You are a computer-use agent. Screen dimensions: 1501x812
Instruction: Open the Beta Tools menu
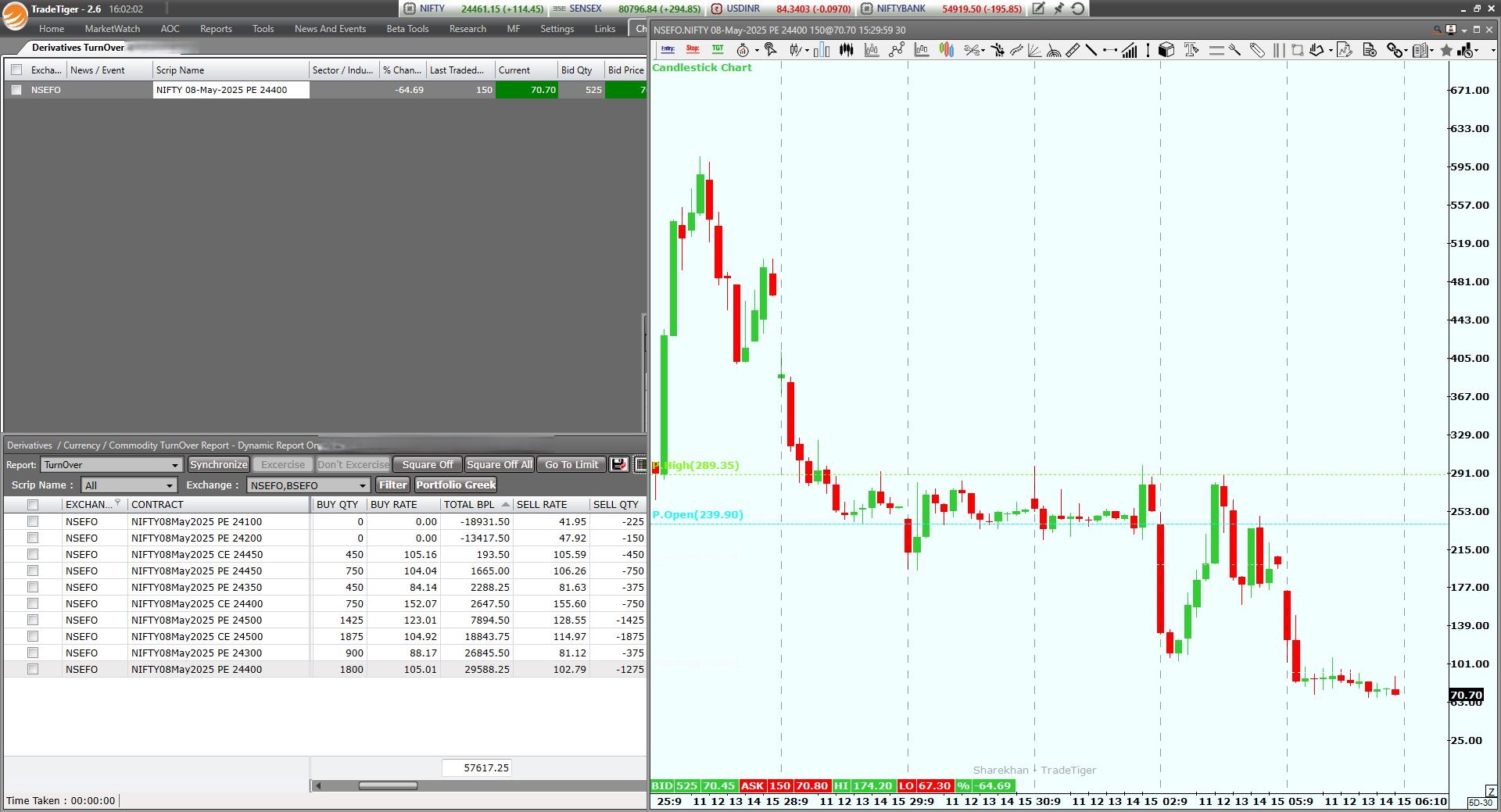click(x=407, y=29)
